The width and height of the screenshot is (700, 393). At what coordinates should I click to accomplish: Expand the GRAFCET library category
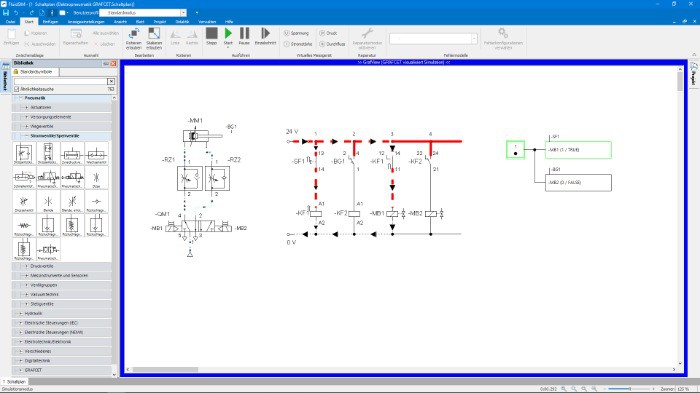[x=21, y=370]
